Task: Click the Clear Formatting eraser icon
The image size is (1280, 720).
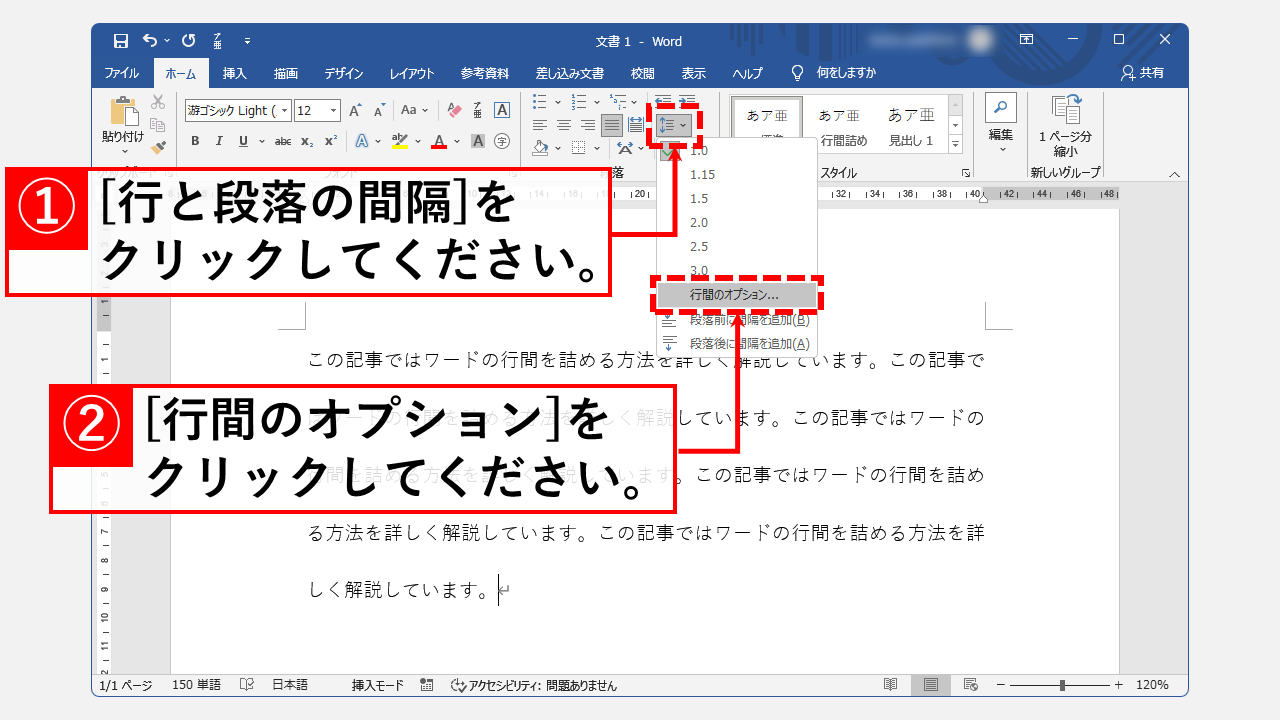Action: pos(454,111)
